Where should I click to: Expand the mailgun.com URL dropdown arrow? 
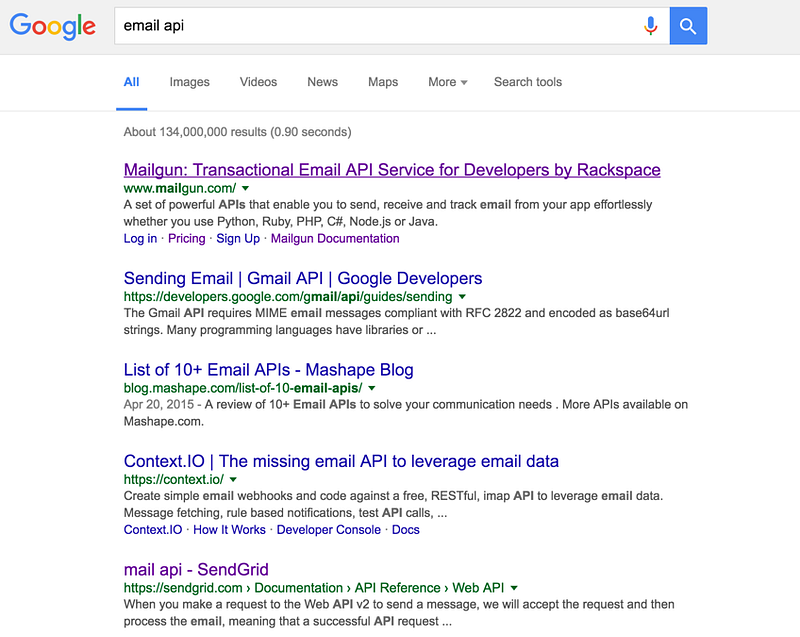245,188
